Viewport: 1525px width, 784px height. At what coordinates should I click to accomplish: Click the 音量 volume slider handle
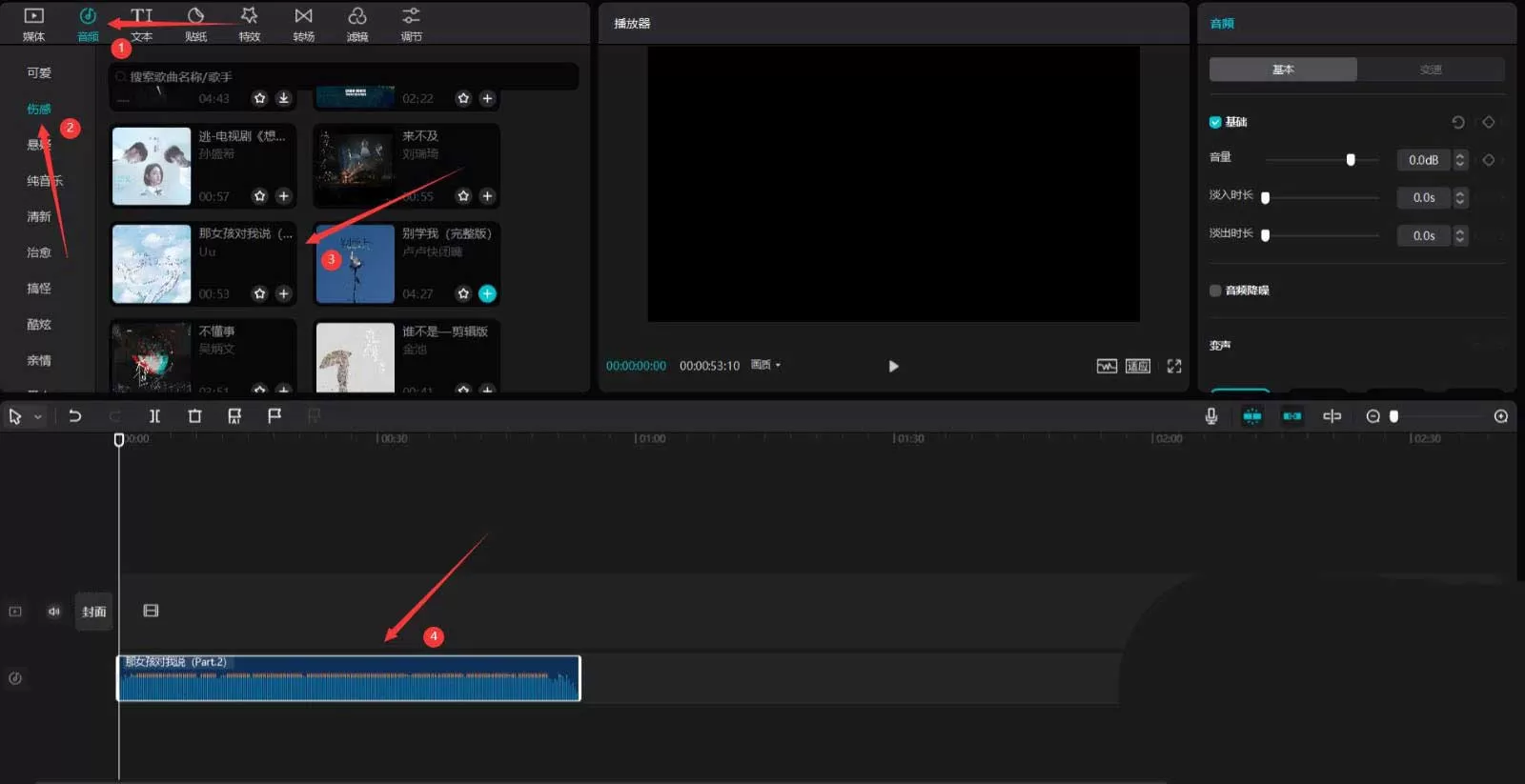(x=1351, y=160)
